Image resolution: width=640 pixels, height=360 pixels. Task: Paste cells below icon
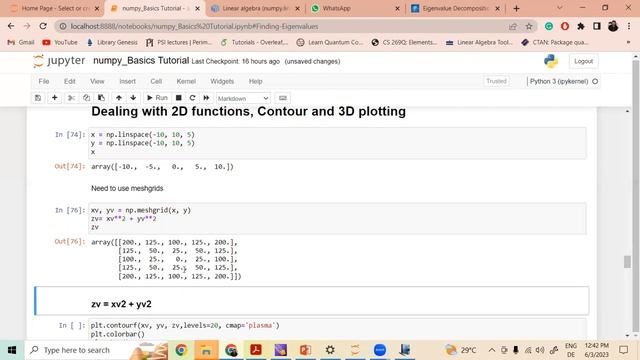[x=101, y=98]
